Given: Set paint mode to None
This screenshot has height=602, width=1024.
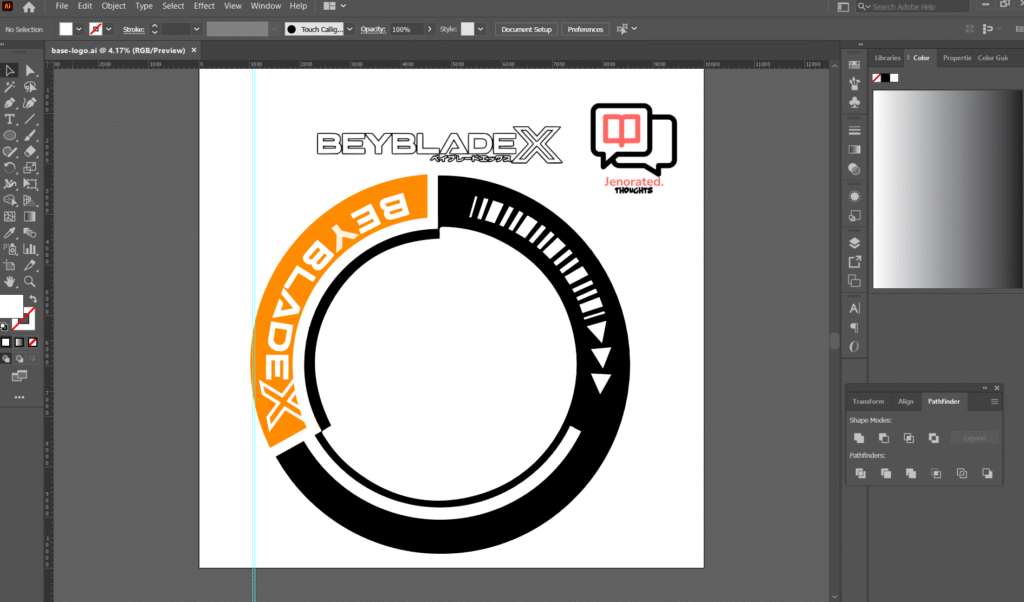Looking at the screenshot, I should pos(33,342).
